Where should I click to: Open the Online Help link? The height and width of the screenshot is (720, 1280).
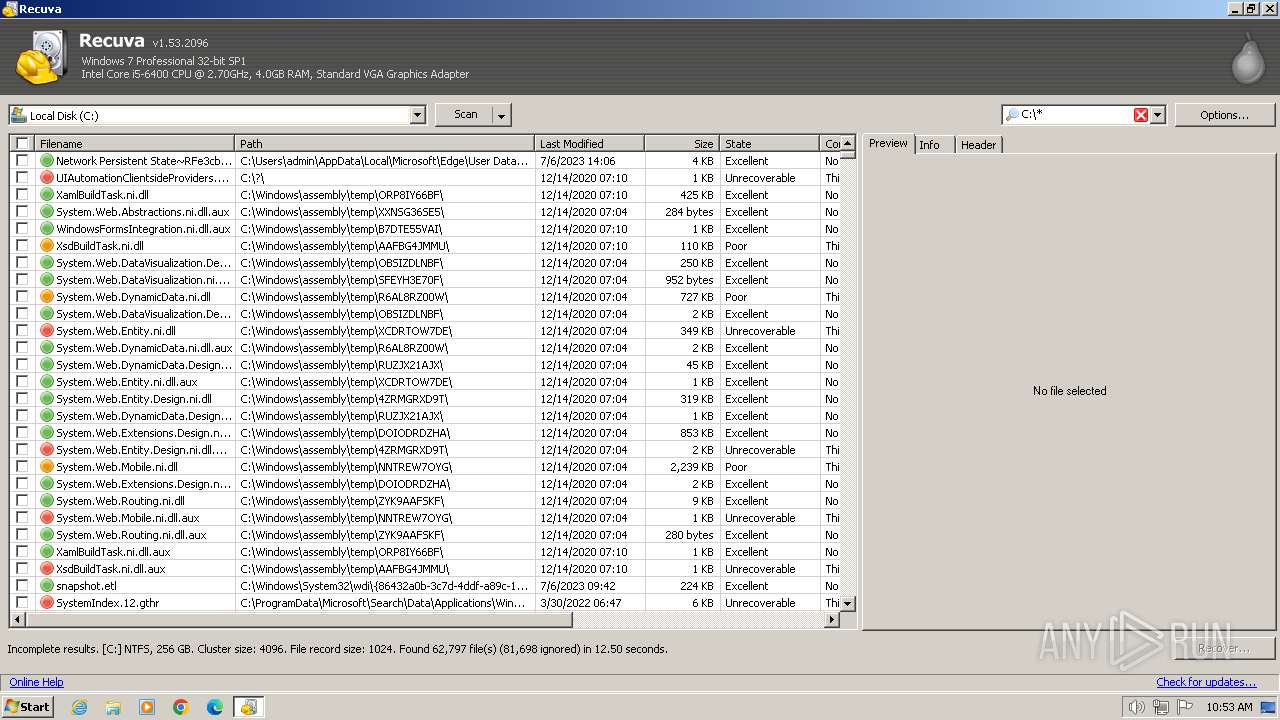pos(36,682)
